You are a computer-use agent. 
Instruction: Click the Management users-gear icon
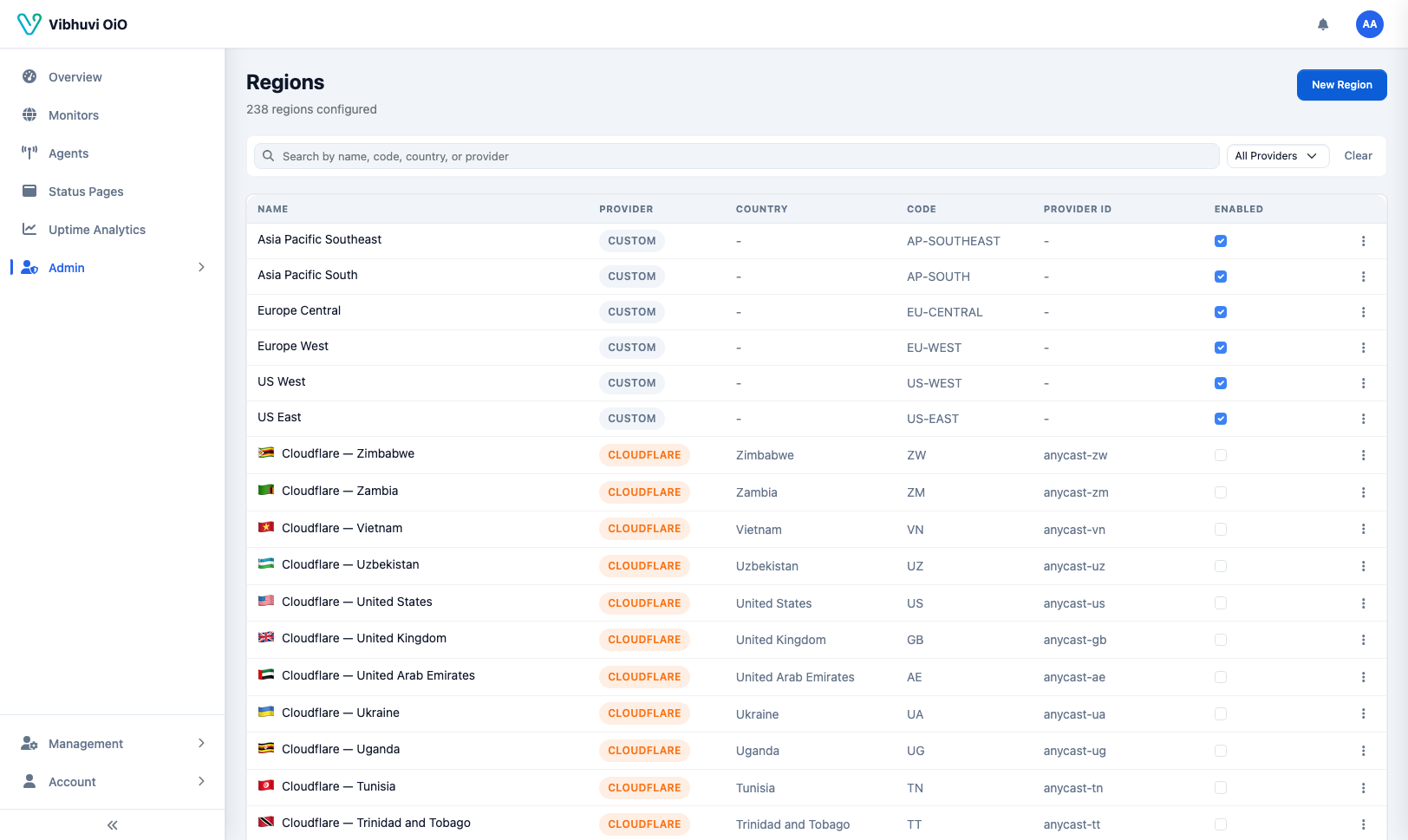click(x=29, y=743)
